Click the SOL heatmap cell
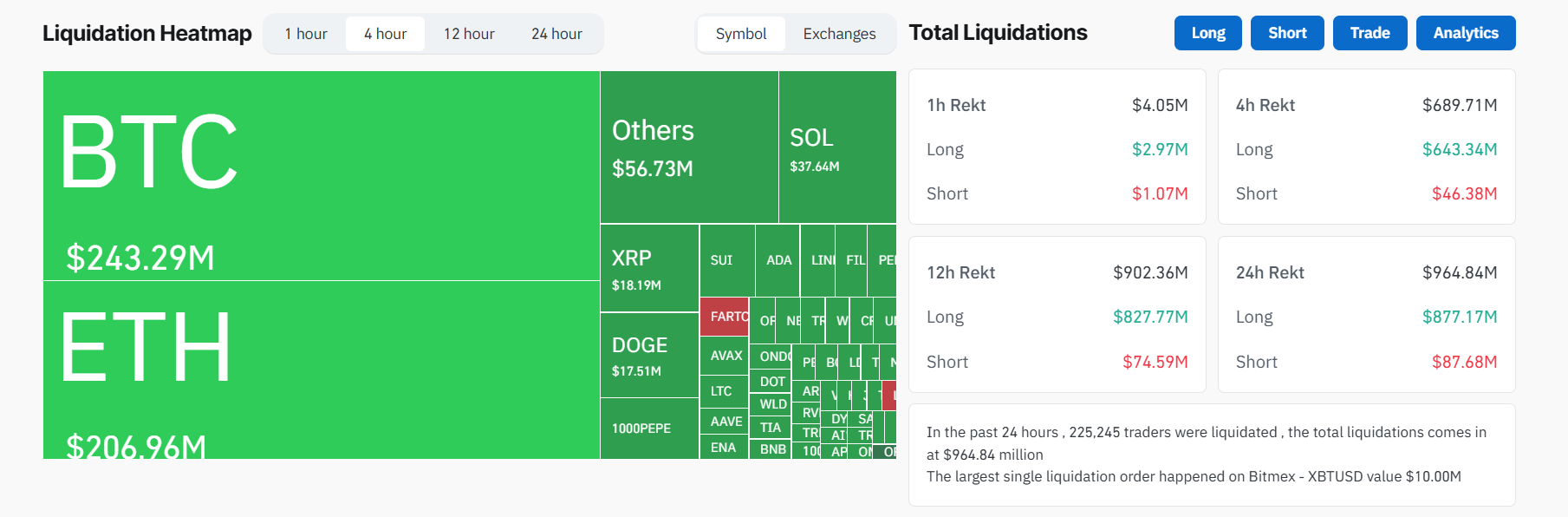 [832, 147]
